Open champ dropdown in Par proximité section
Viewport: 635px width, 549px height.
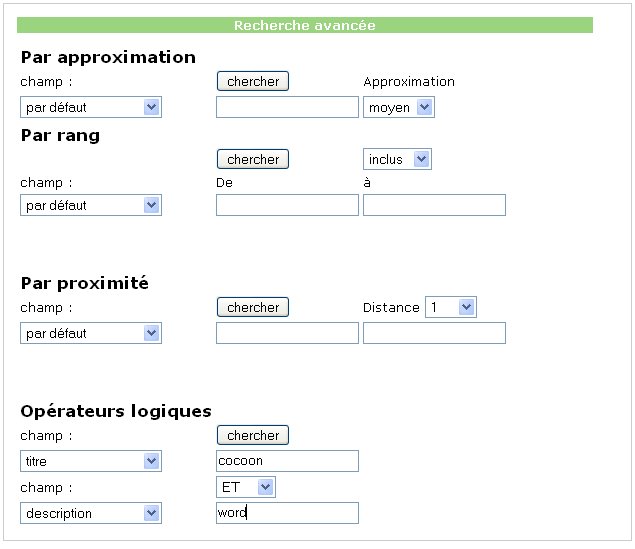[x=91, y=333]
